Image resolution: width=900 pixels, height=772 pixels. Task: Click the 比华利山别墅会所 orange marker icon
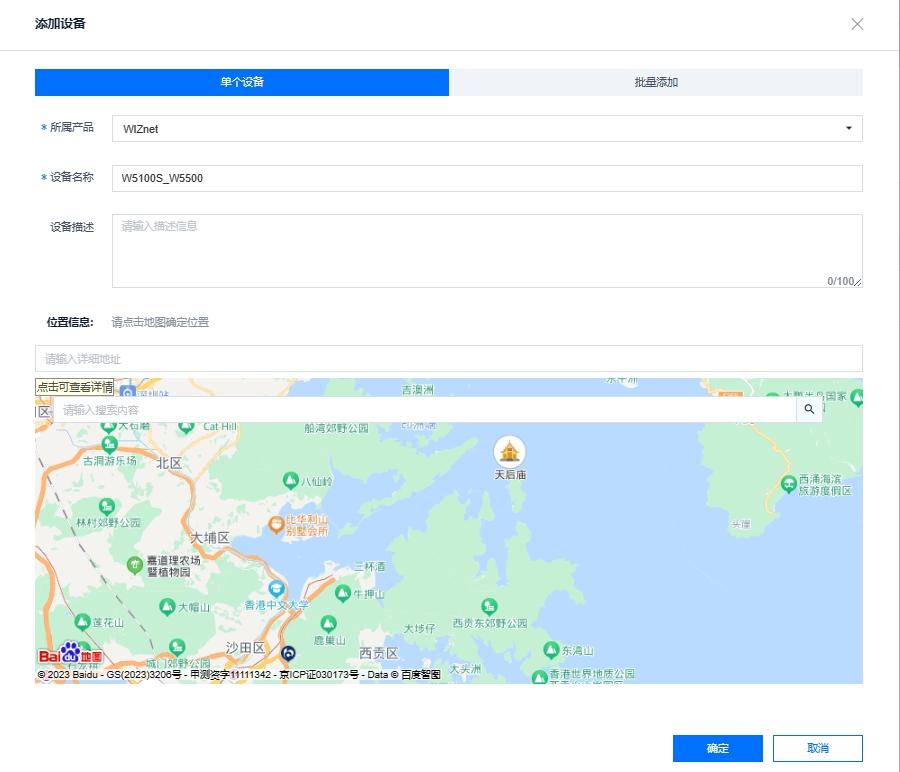[277, 525]
